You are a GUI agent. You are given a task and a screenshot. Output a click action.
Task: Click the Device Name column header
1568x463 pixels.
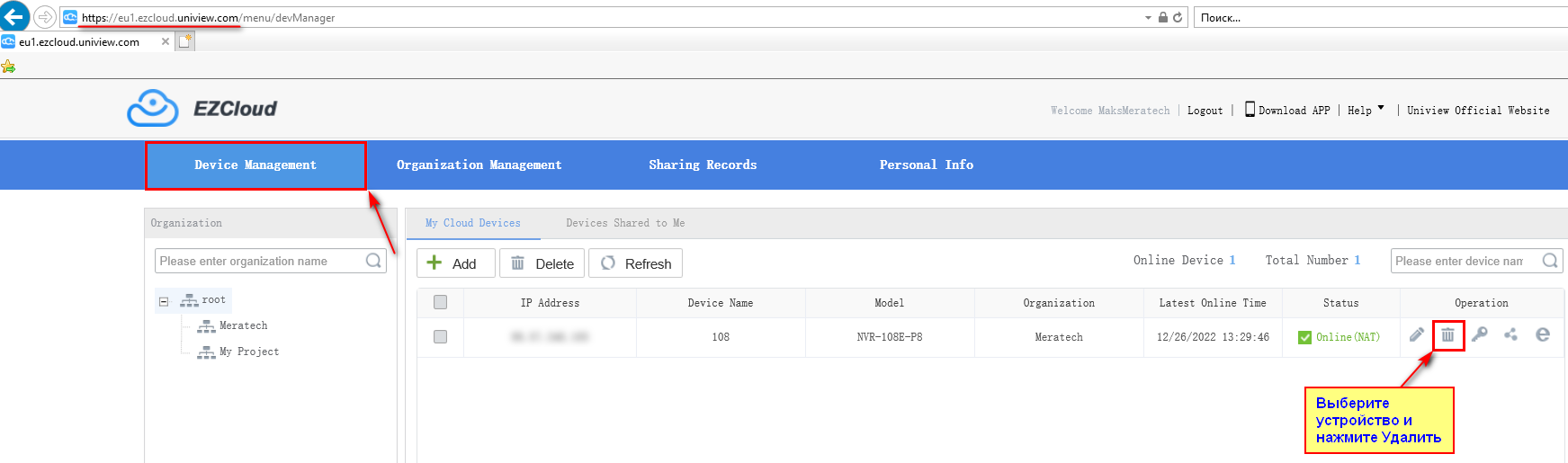(x=721, y=303)
